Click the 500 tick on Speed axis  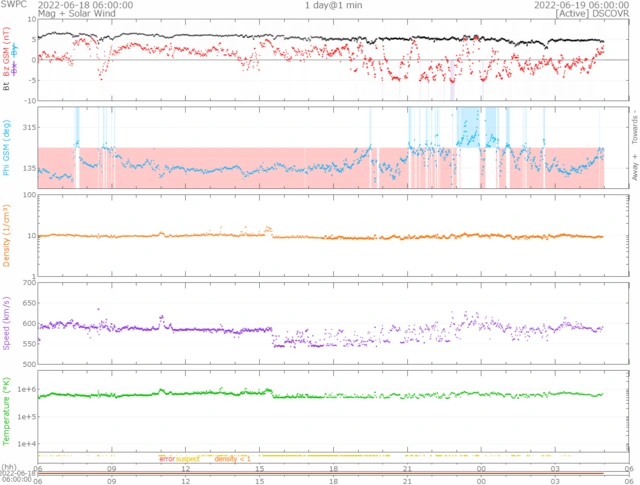[x=30, y=364]
